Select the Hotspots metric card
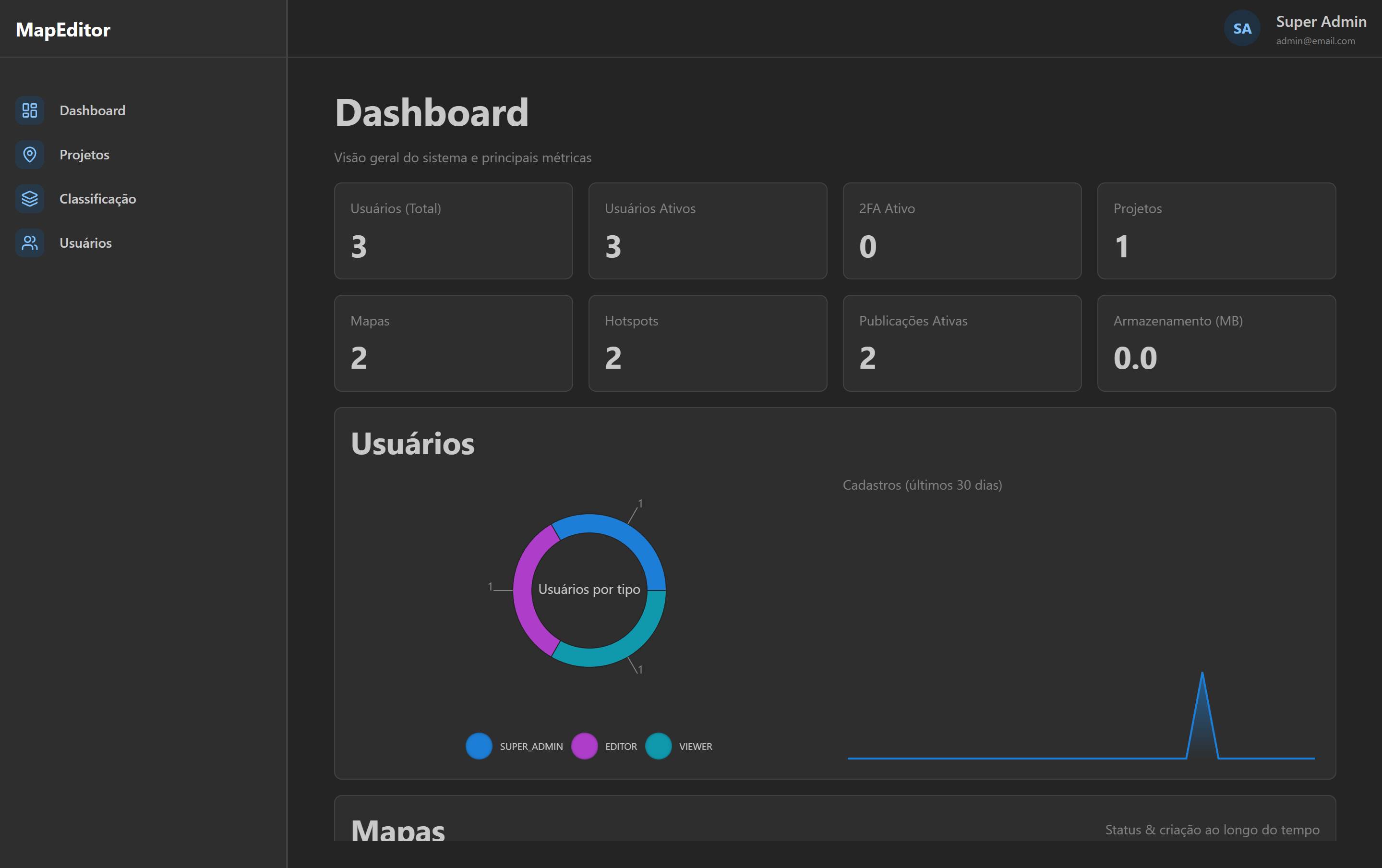 click(x=708, y=343)
